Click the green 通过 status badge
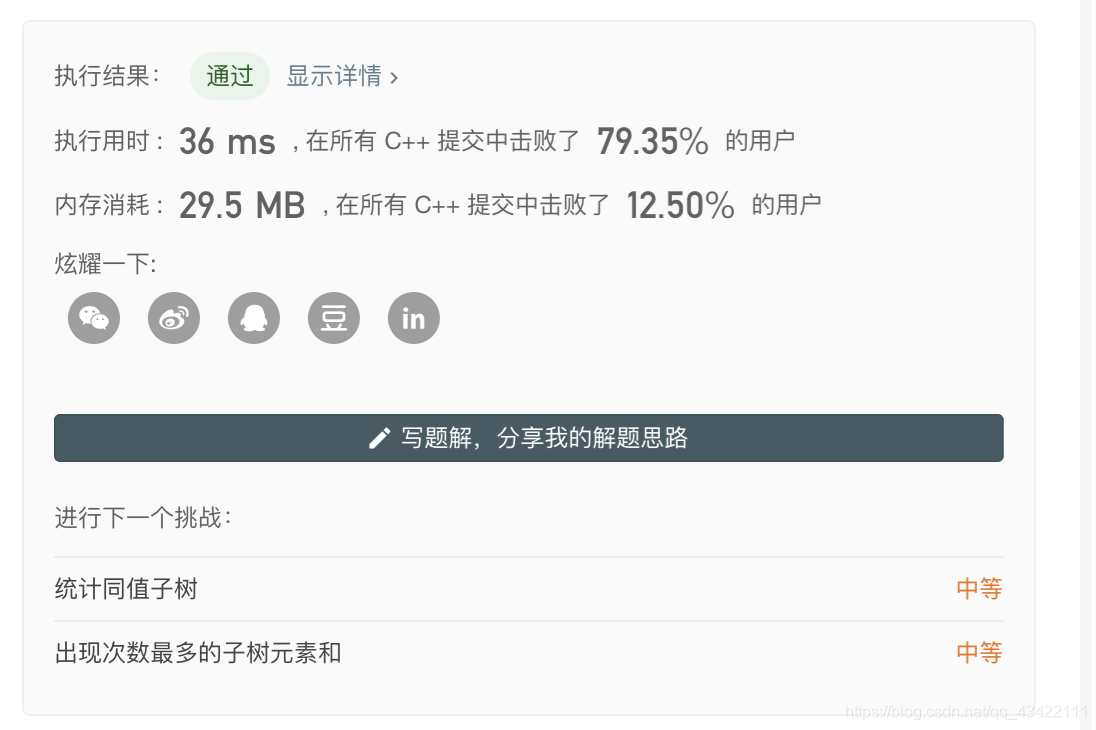1096x730 pixels. [x=230, y=75]
